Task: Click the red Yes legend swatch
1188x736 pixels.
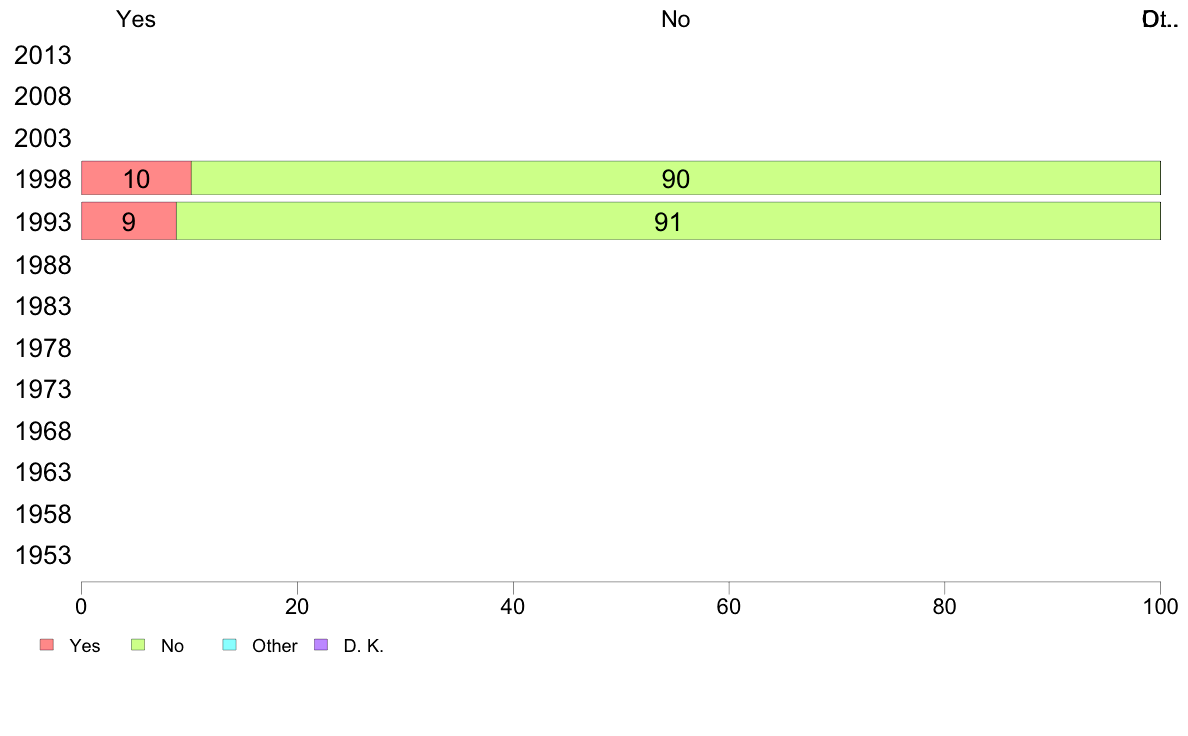Action: 46,645
